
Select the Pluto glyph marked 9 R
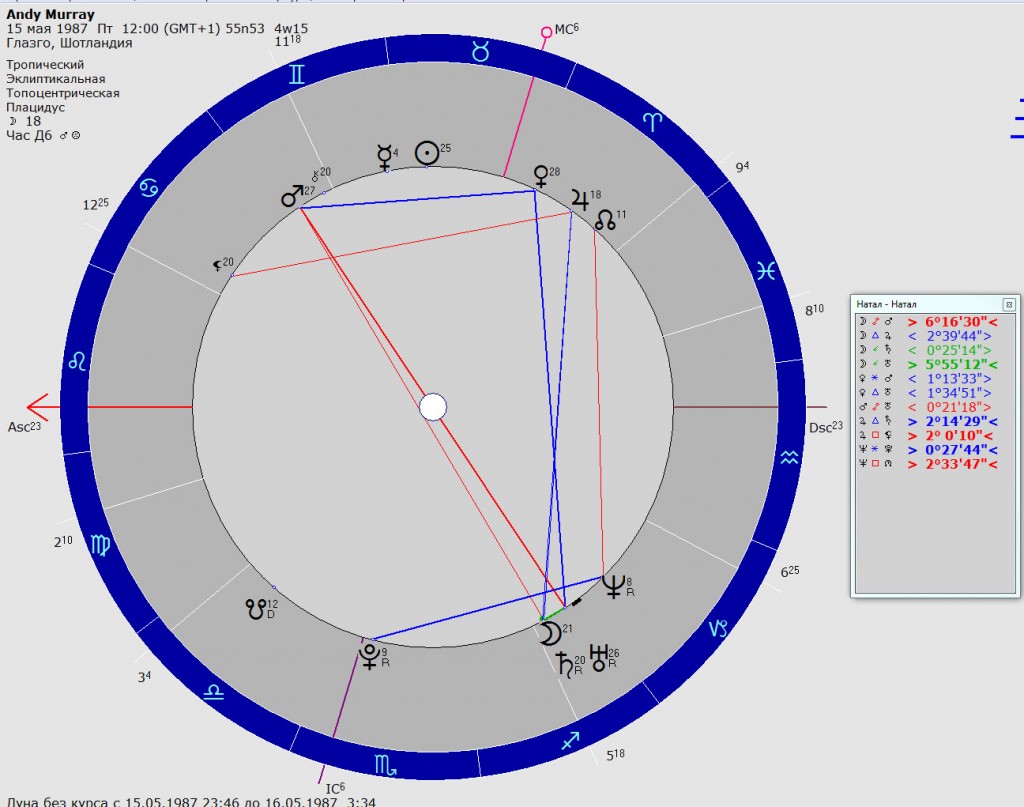click(x=370, y=656)
